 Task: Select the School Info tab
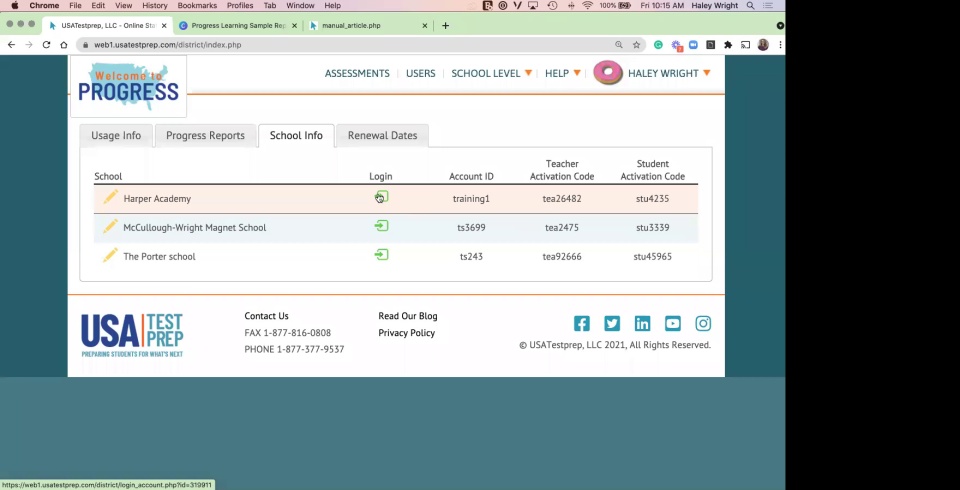coord(296,135)
